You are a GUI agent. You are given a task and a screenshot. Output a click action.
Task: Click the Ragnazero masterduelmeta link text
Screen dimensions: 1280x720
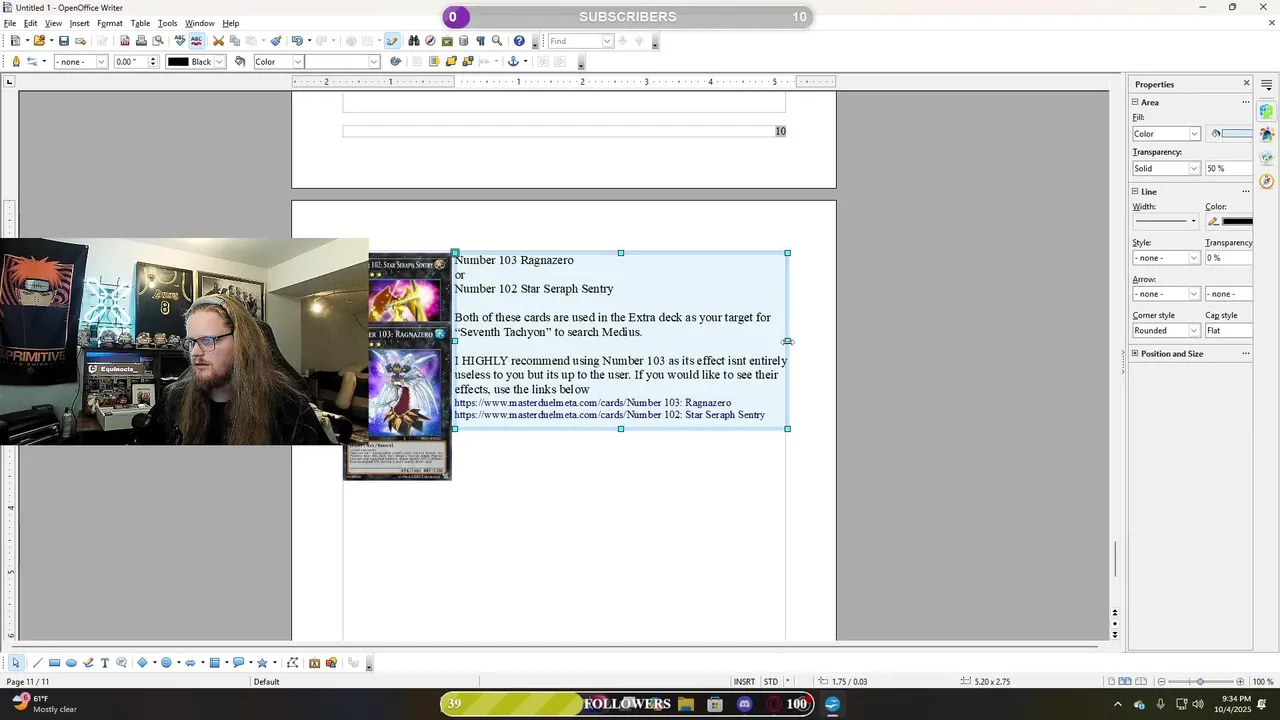point(592,403)
